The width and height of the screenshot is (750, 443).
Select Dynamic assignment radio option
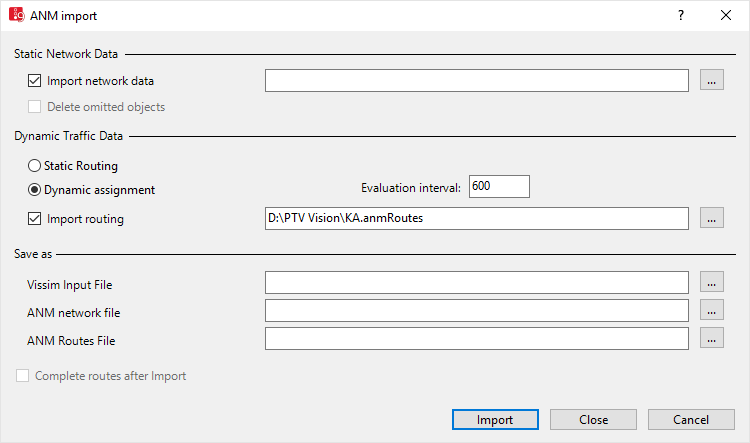tap(35, 189)
